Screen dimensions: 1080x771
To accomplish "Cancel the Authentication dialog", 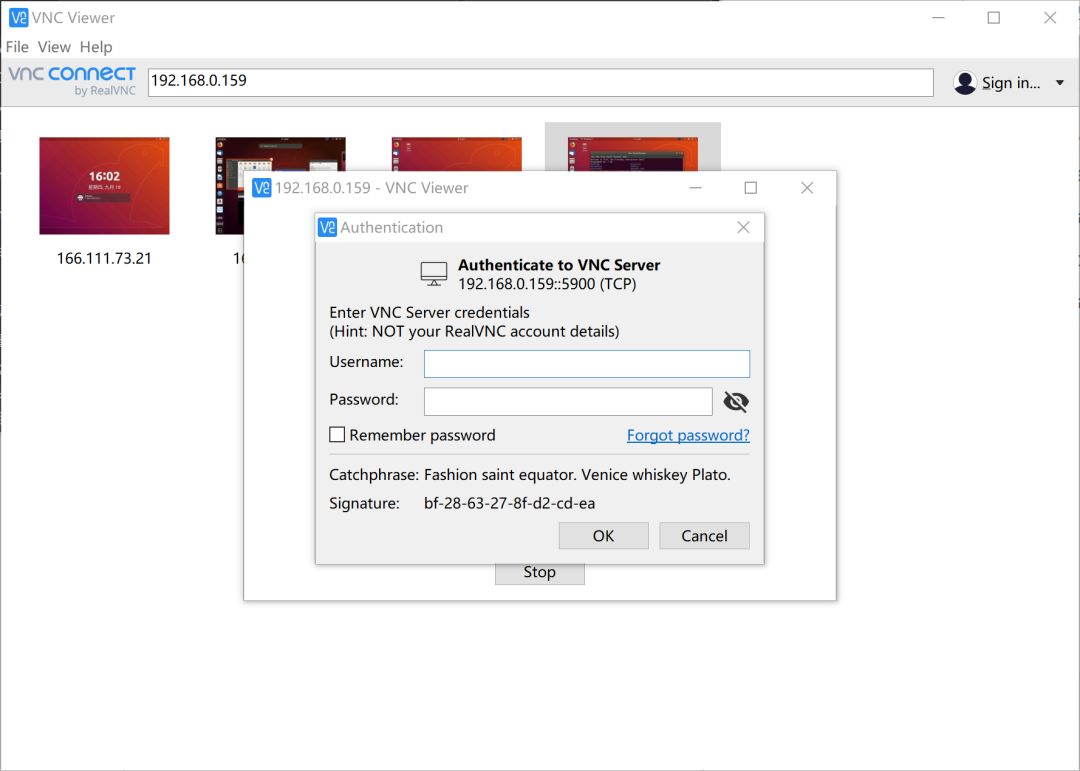I will coord(704,536).
